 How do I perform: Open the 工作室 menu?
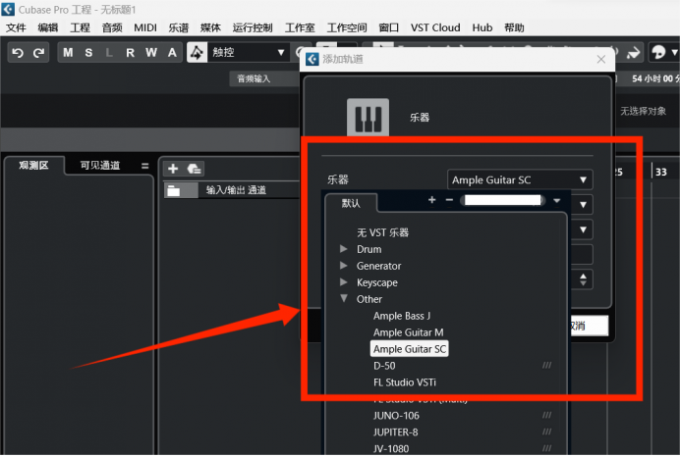(x=300, y=28)
